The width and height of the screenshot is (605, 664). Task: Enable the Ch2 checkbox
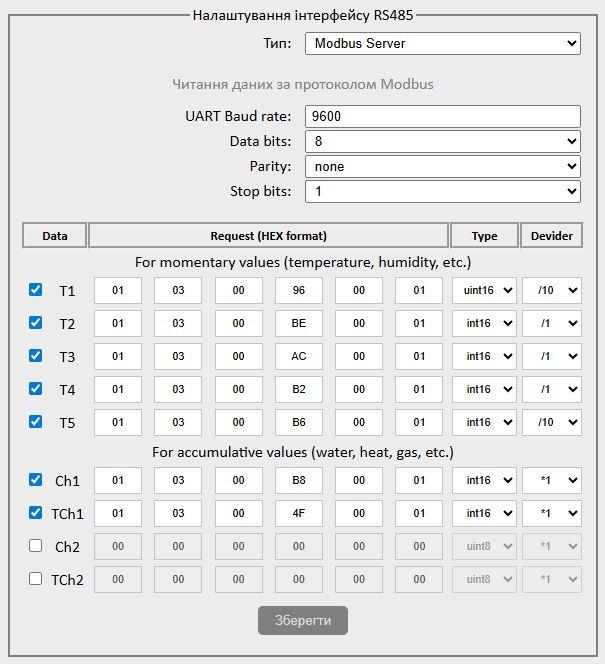tap(36, 546)
